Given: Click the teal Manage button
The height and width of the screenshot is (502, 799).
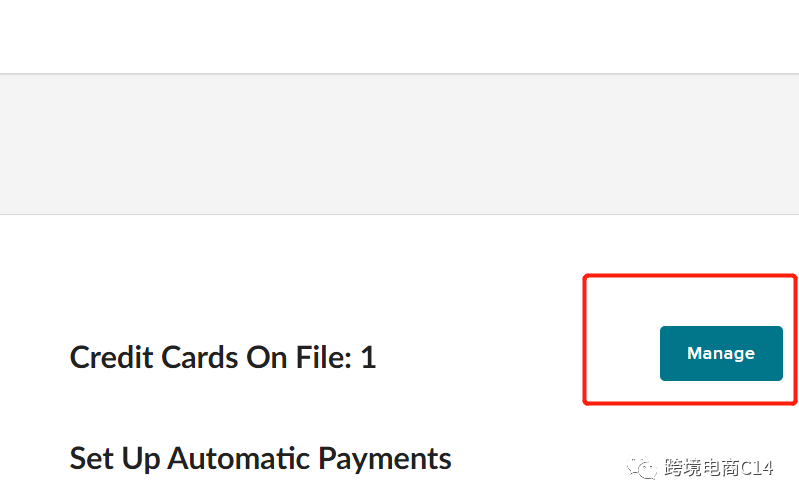Looking at the screenshot, I should (721, 353).
